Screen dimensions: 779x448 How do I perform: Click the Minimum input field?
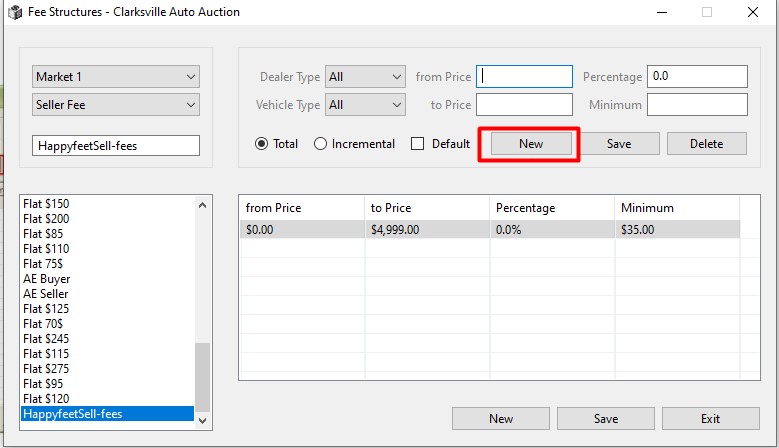tap(697, 105)
